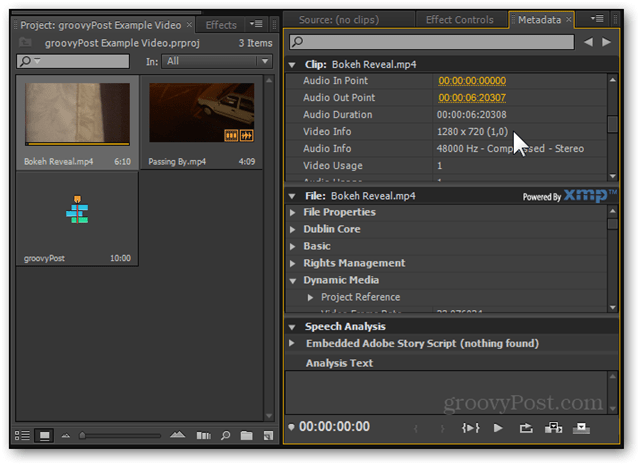Click the 00:00:00:00 timecode display
The height and width of the screenshot is (465, 640).
[334, 427]
